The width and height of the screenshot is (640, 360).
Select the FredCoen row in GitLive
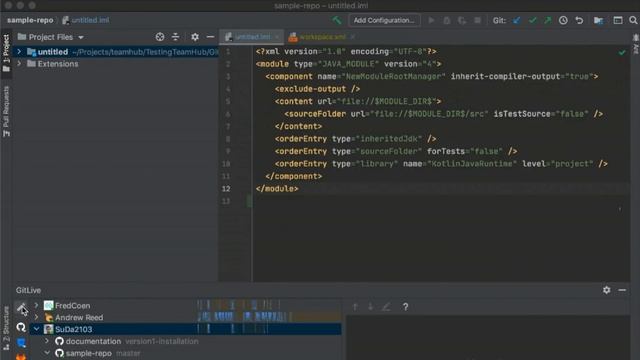point(186,305)
